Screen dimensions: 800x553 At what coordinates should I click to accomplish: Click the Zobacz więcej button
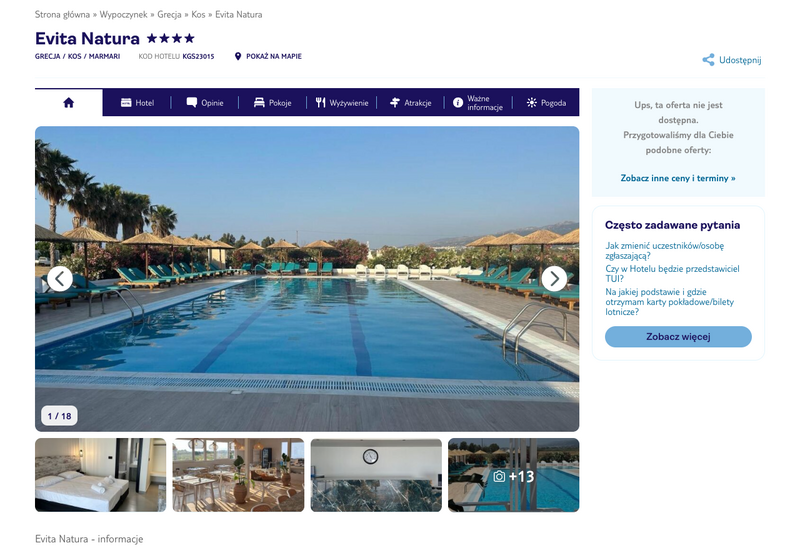tap(678, 337)
